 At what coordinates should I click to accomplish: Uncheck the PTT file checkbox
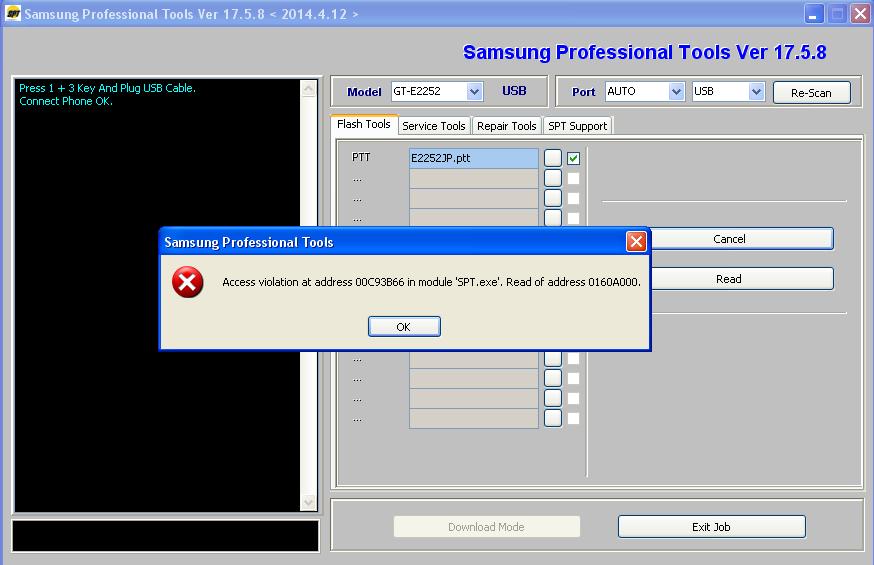tap(574, 158)
